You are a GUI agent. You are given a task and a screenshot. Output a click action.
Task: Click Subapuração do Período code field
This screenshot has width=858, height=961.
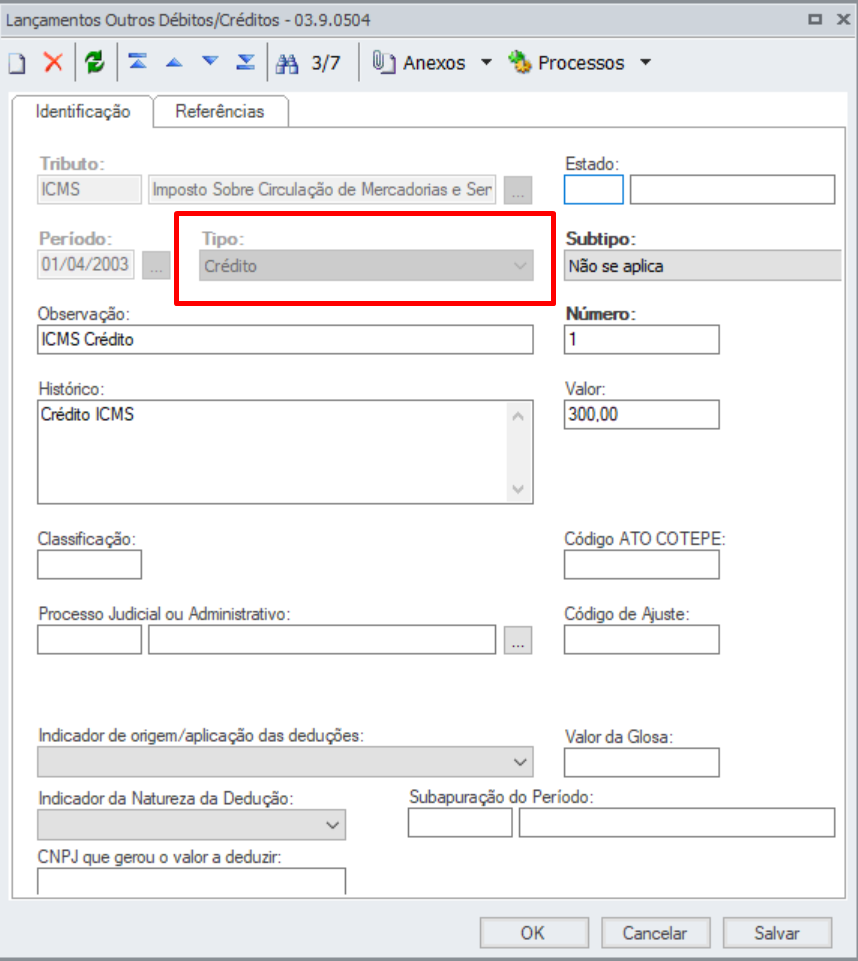[x=460, y=822]
